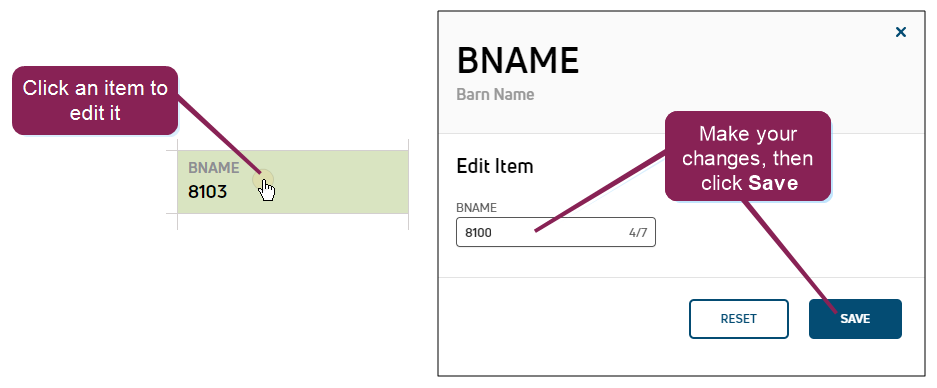Close the BNAME dialog with the X
937x388 pixels.
[x=901, y=32]
